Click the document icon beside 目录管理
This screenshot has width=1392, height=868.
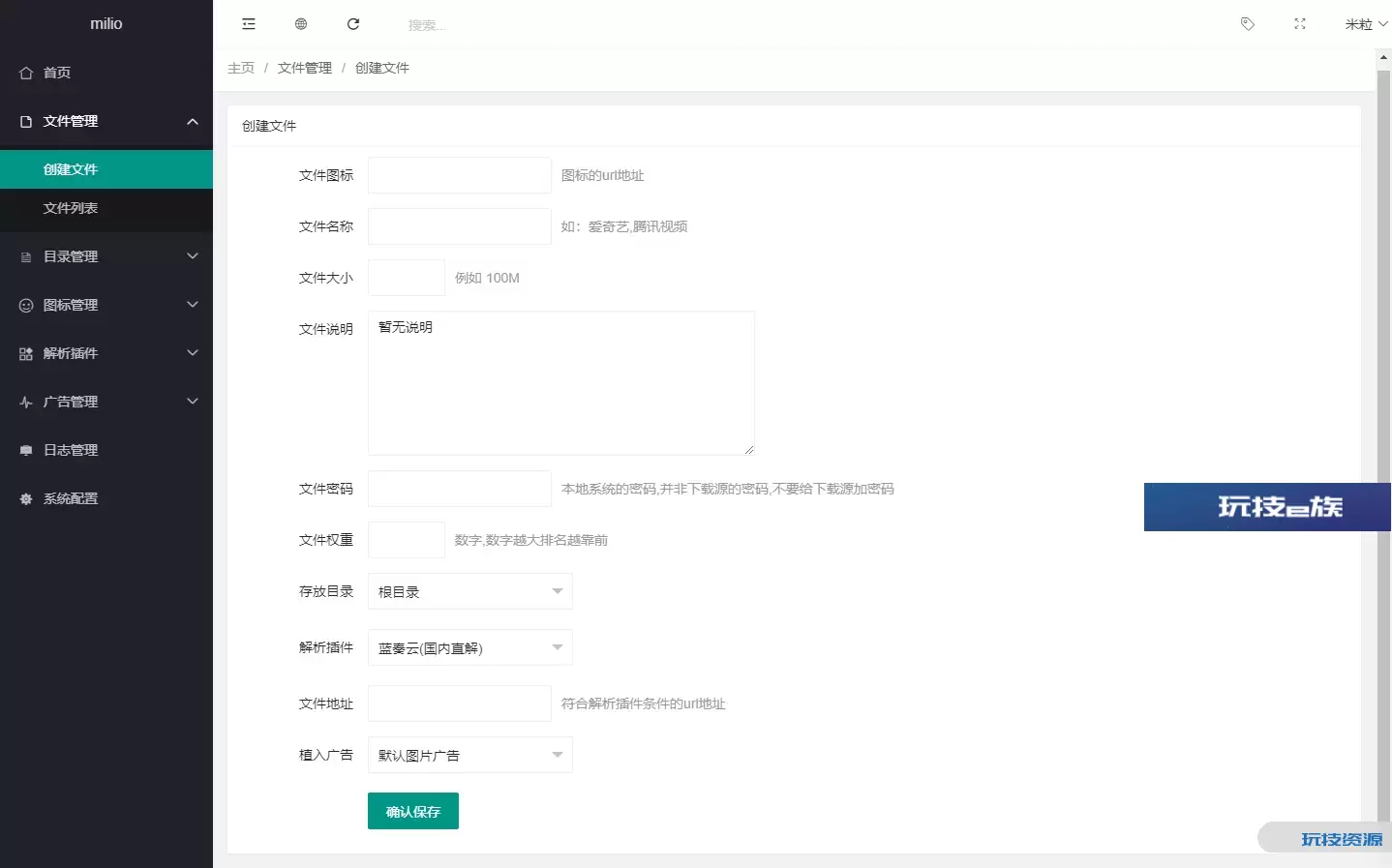(x=26, y=256)
